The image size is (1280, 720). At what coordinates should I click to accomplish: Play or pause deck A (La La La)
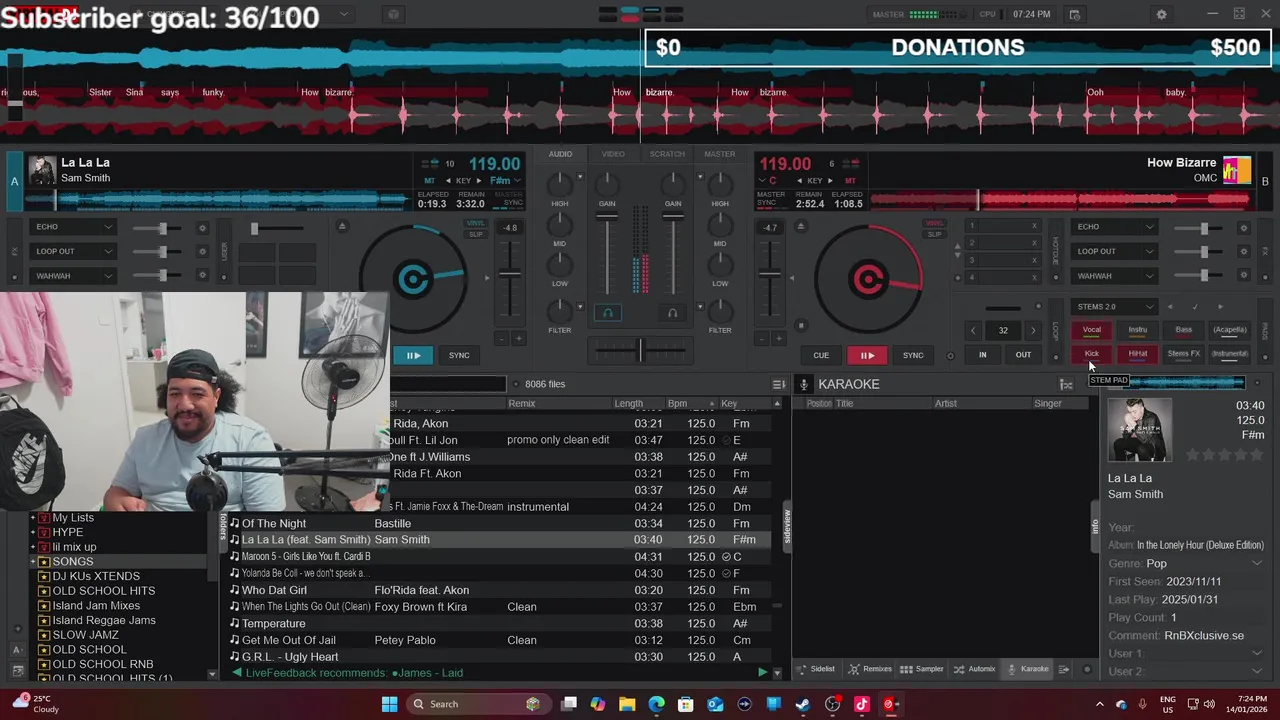[x=413, y=355]
